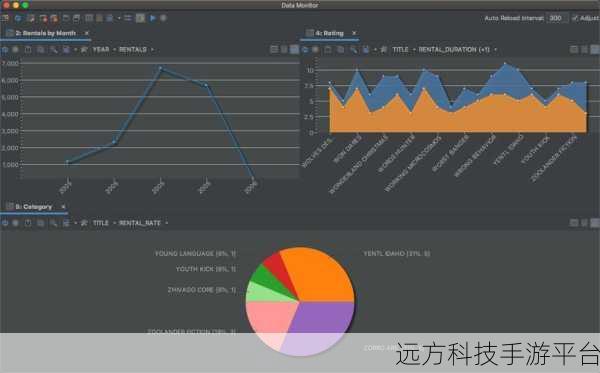Open the RENTALS series dropdown
The width and height of the screenshot is (600, 373).
[x=136, y=49]
